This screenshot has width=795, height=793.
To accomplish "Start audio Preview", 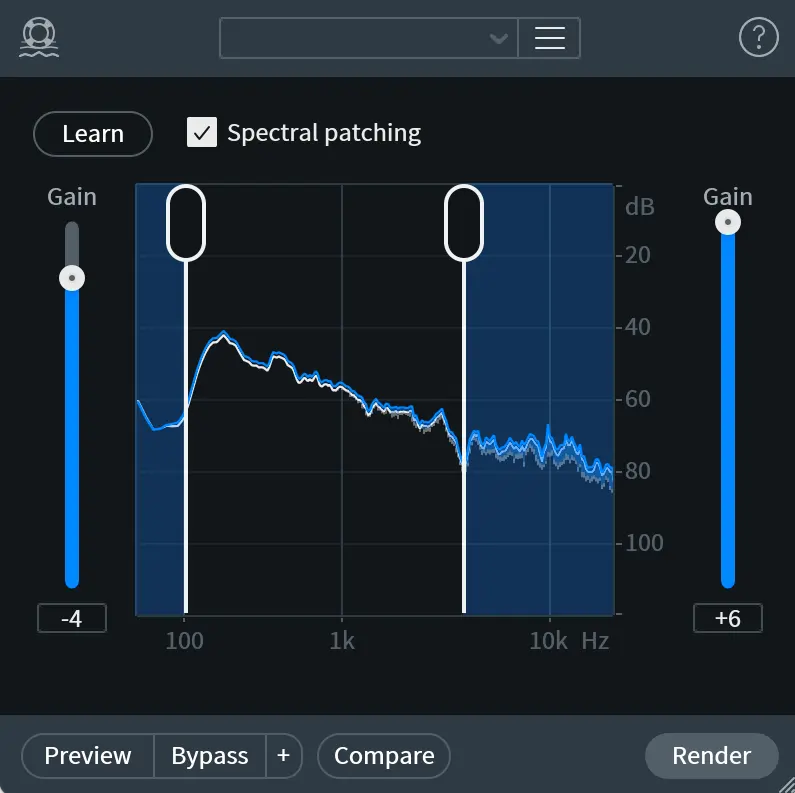I will [x=88, y=755].
